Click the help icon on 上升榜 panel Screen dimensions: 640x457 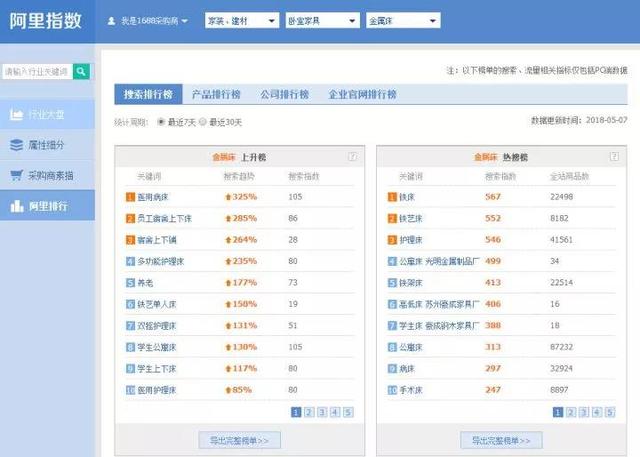[352, 157]
